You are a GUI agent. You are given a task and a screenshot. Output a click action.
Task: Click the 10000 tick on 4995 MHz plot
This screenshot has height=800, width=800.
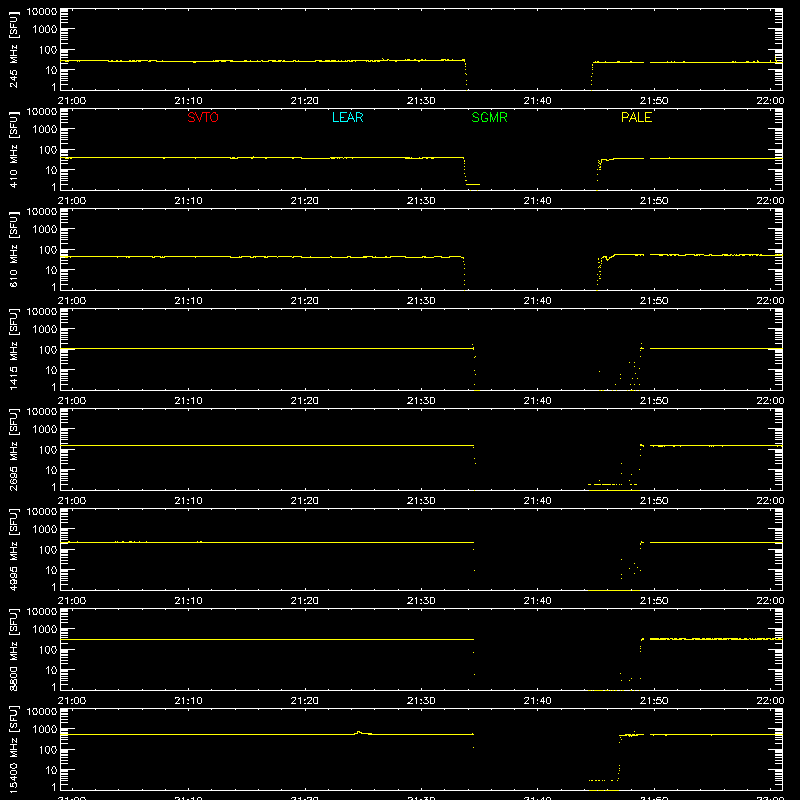(x=42, y=512)
